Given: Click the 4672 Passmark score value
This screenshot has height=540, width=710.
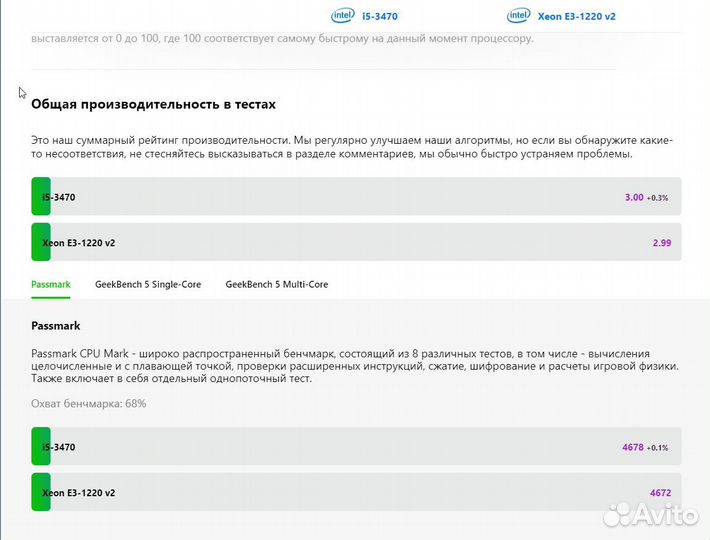Looking at the screenshot, I should coord(660,493).
